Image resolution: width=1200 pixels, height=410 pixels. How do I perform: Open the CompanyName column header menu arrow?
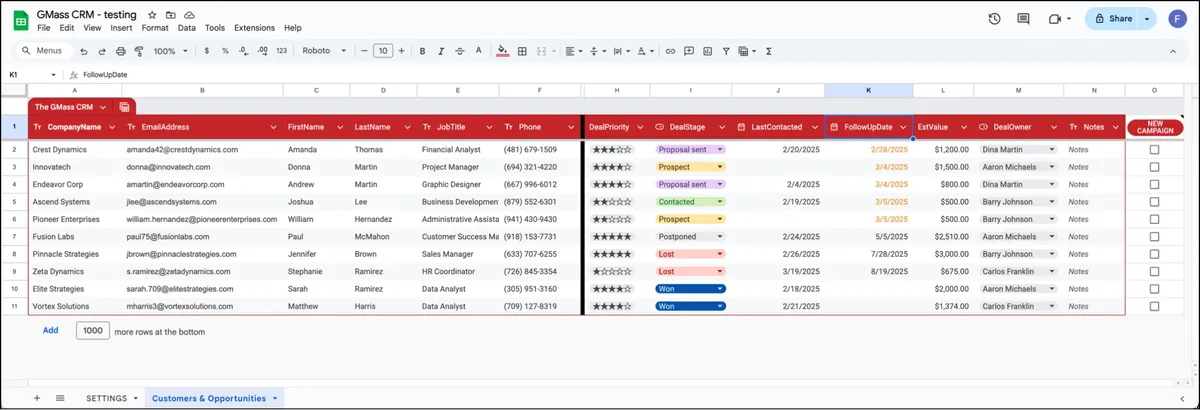[x=112, y=127]
